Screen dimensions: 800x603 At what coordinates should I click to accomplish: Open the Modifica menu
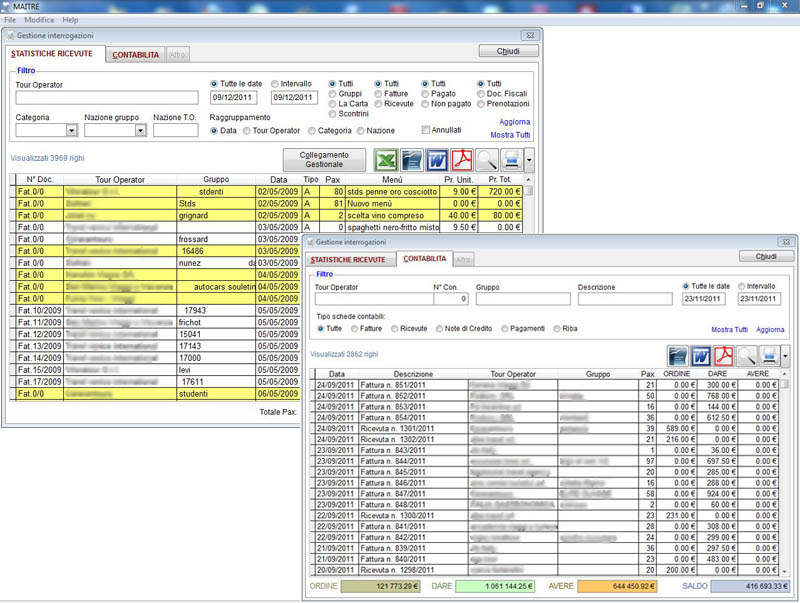click(39, 20)
